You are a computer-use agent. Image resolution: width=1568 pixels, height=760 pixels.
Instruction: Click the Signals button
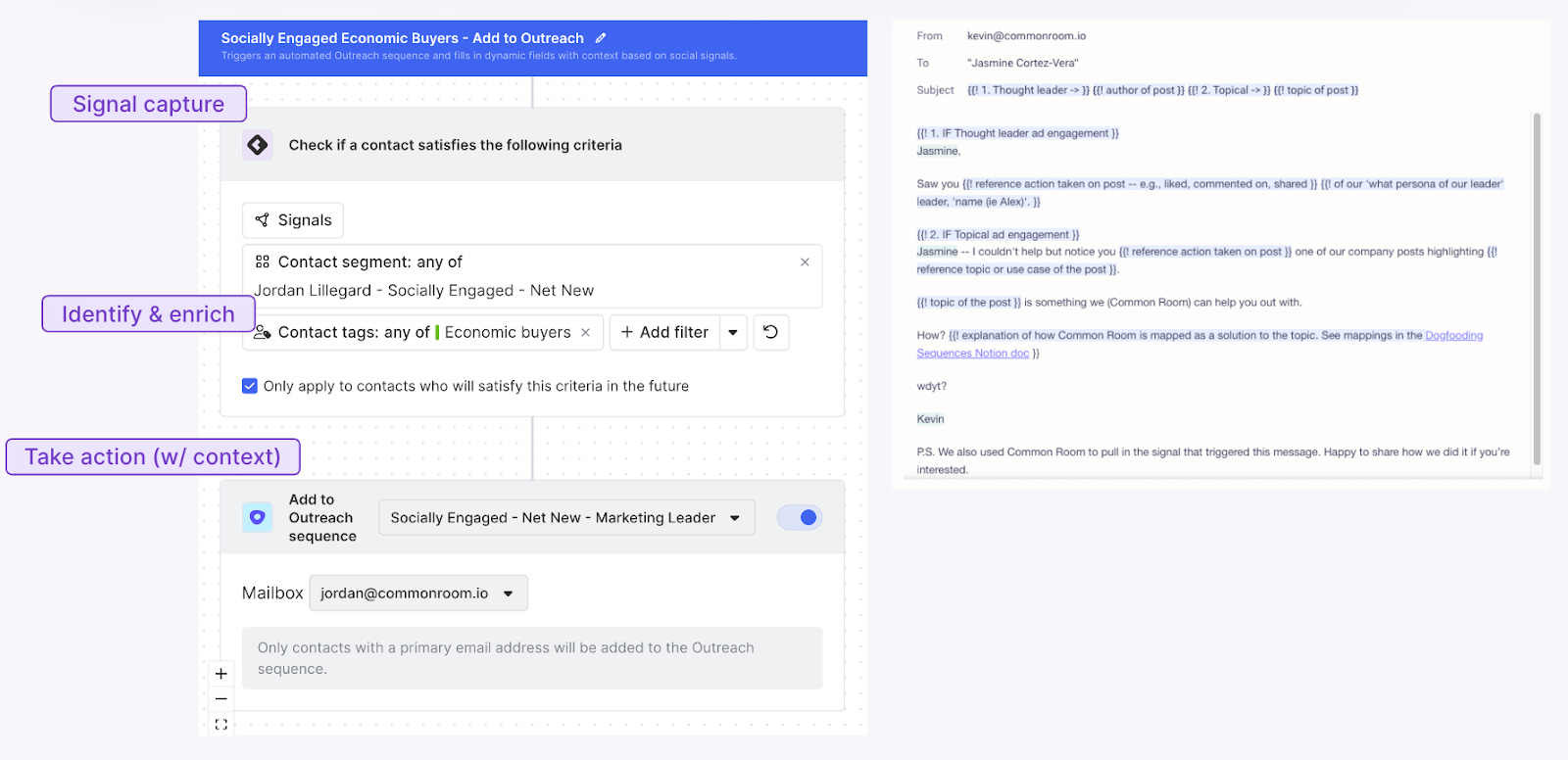[293, 220]
